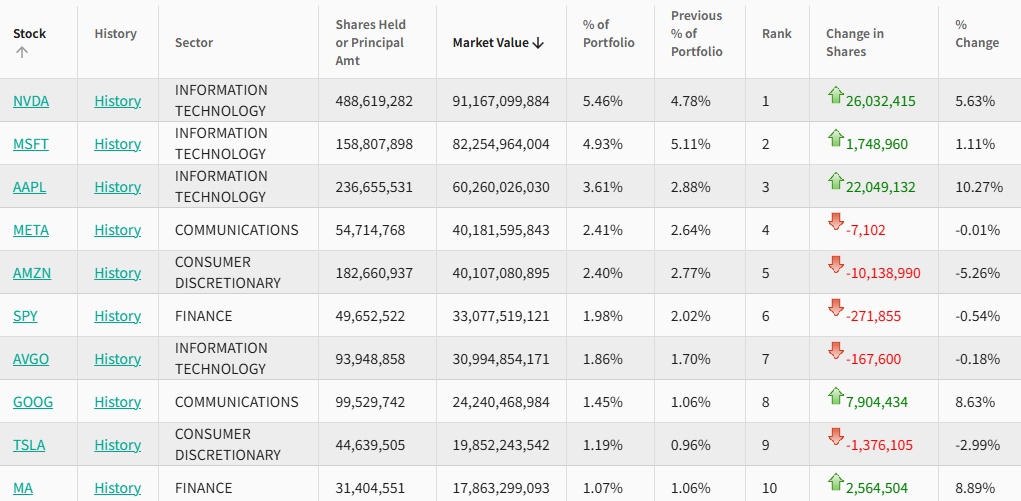
Task: View History for MSFT
Action: tap(117, 144)
